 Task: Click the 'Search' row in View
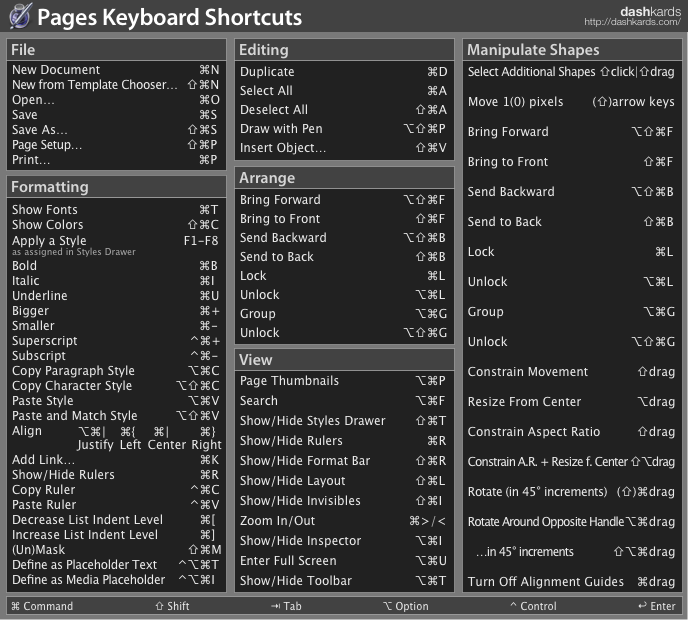point(344,401)
